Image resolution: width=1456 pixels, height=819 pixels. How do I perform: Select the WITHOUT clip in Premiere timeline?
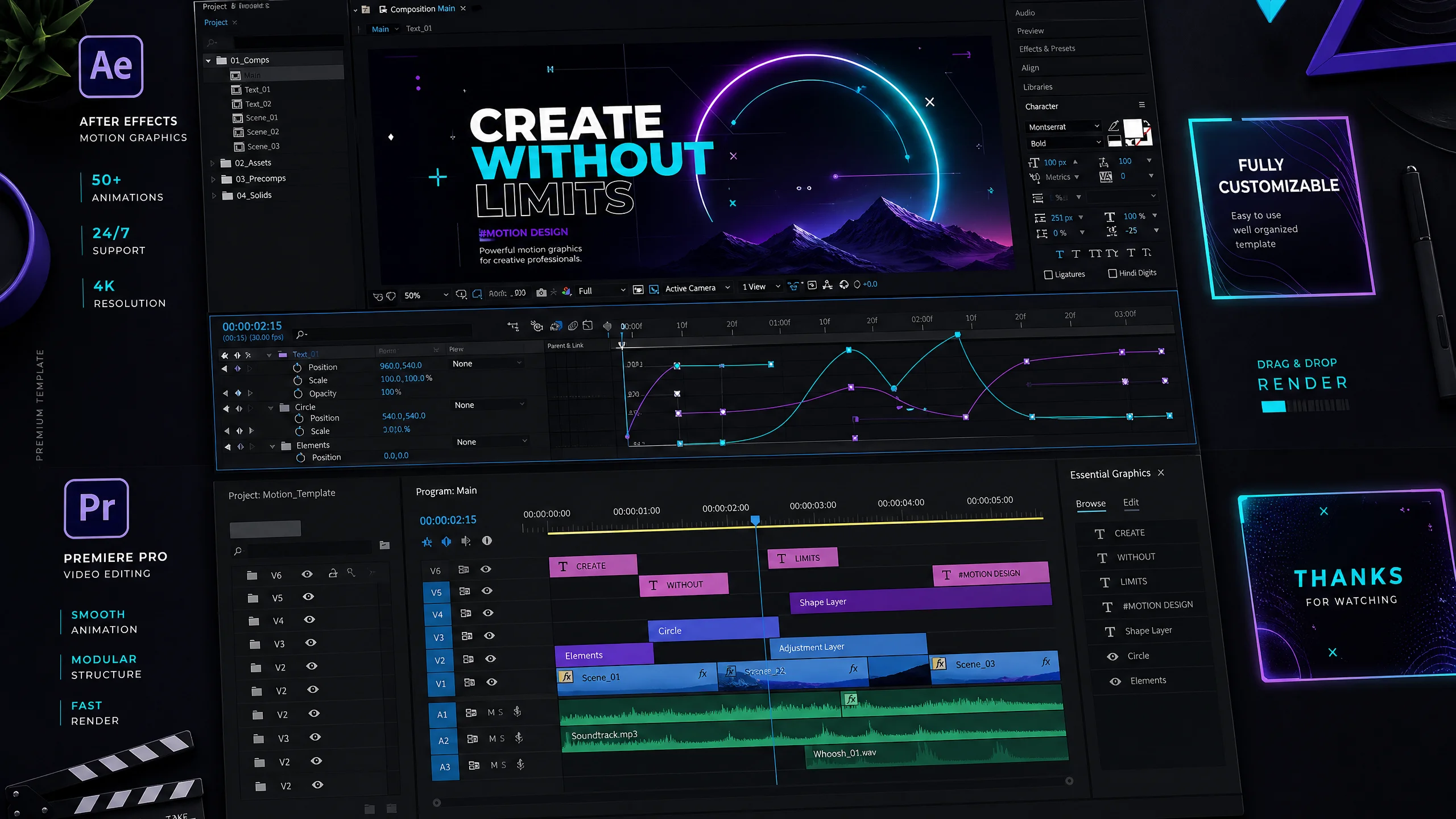pos(684,585)
